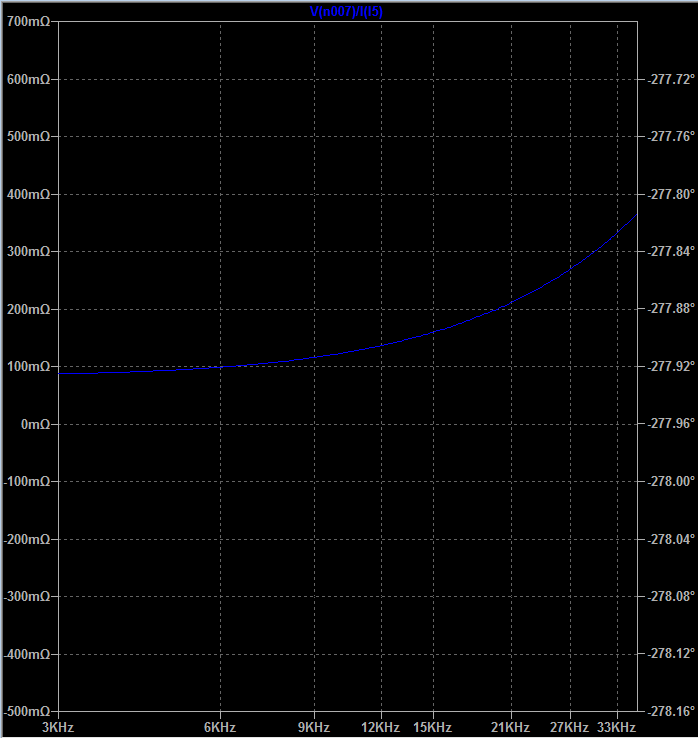The width and height of the screenshot is (698, 738).
Task: Click the 200mΩ left axis label
Action: [x=28, y=309]
